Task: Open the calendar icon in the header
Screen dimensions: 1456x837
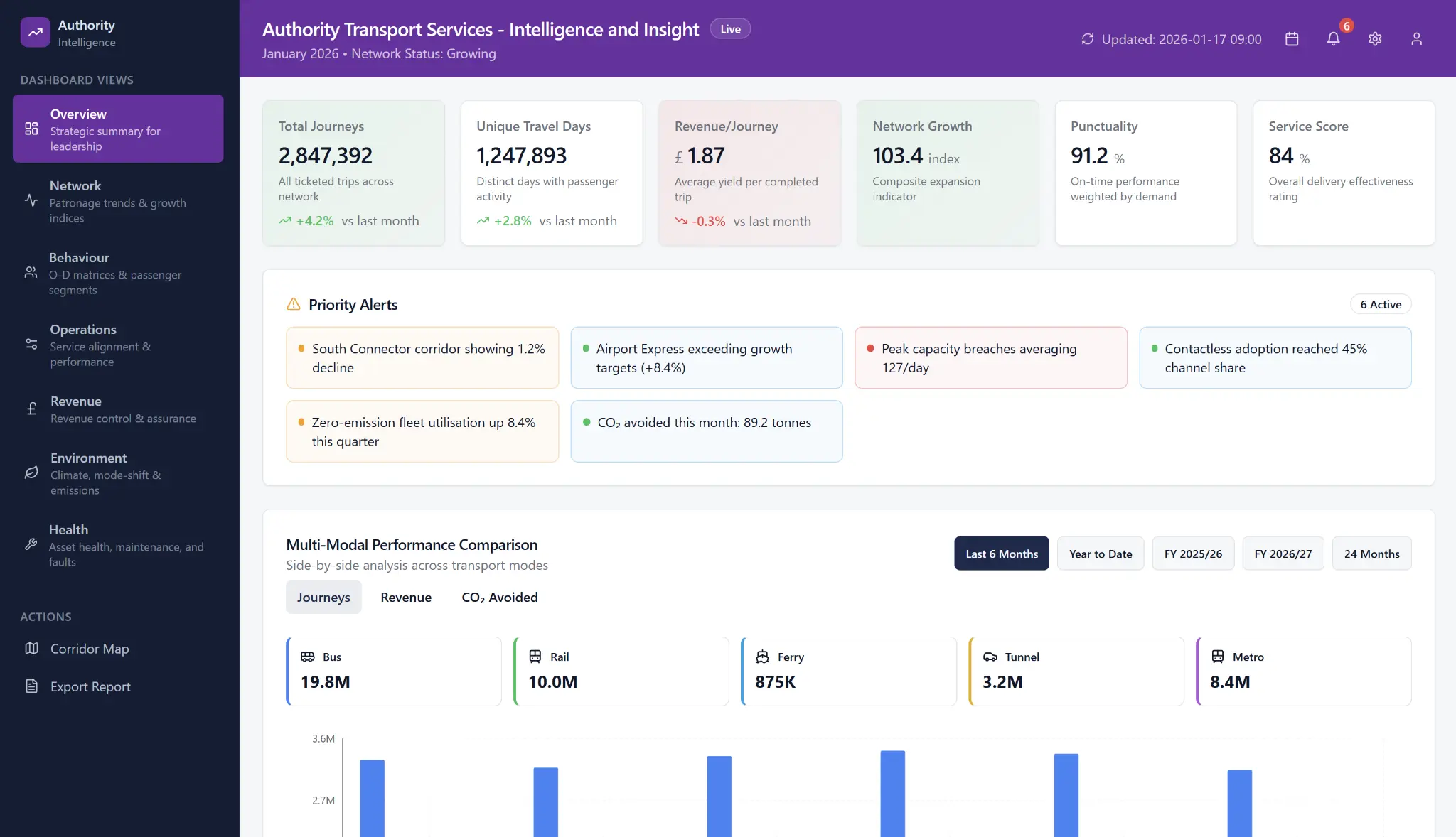Action: point(1292,39)
